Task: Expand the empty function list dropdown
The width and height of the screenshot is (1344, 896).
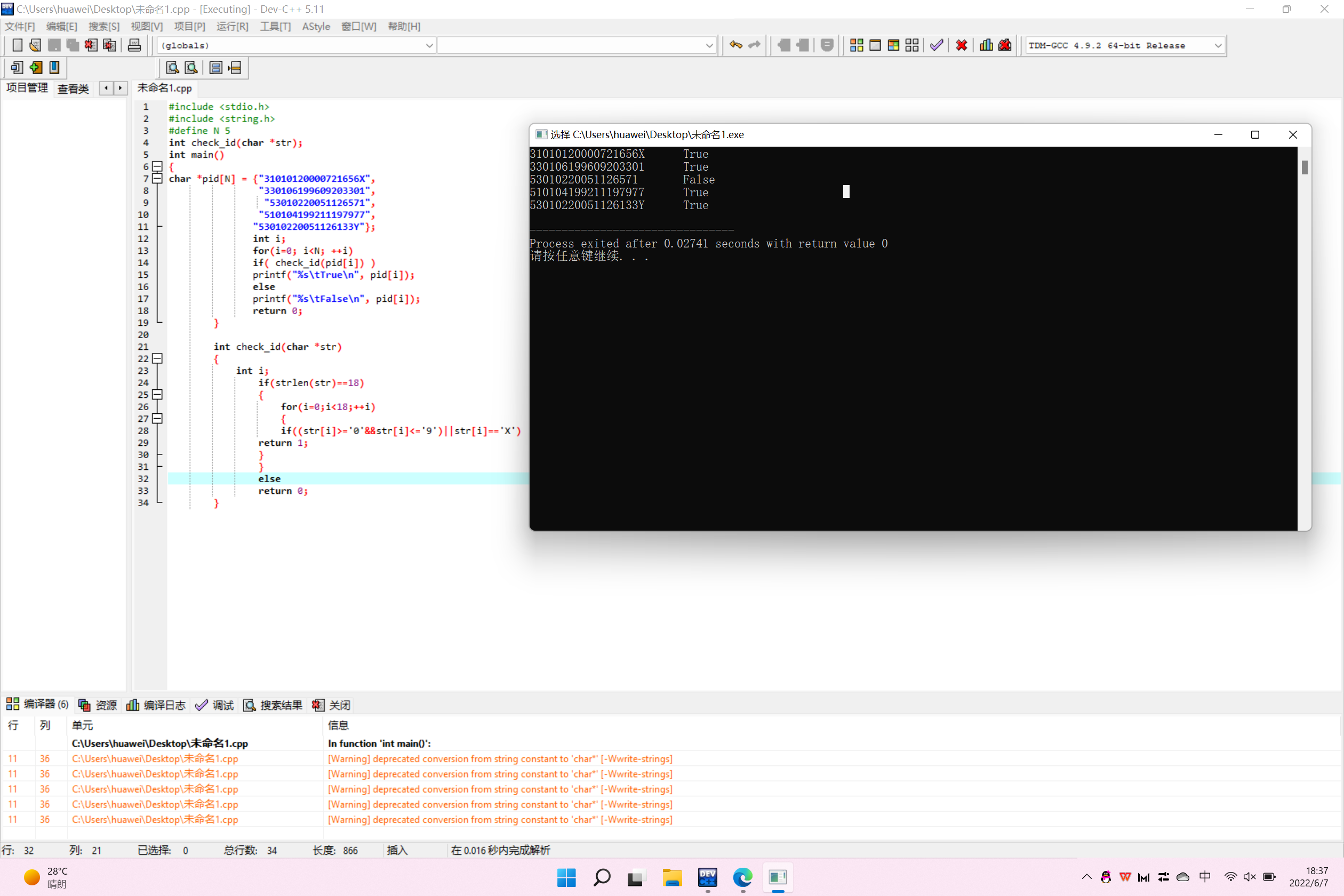Action: click(x=709, y=46)
